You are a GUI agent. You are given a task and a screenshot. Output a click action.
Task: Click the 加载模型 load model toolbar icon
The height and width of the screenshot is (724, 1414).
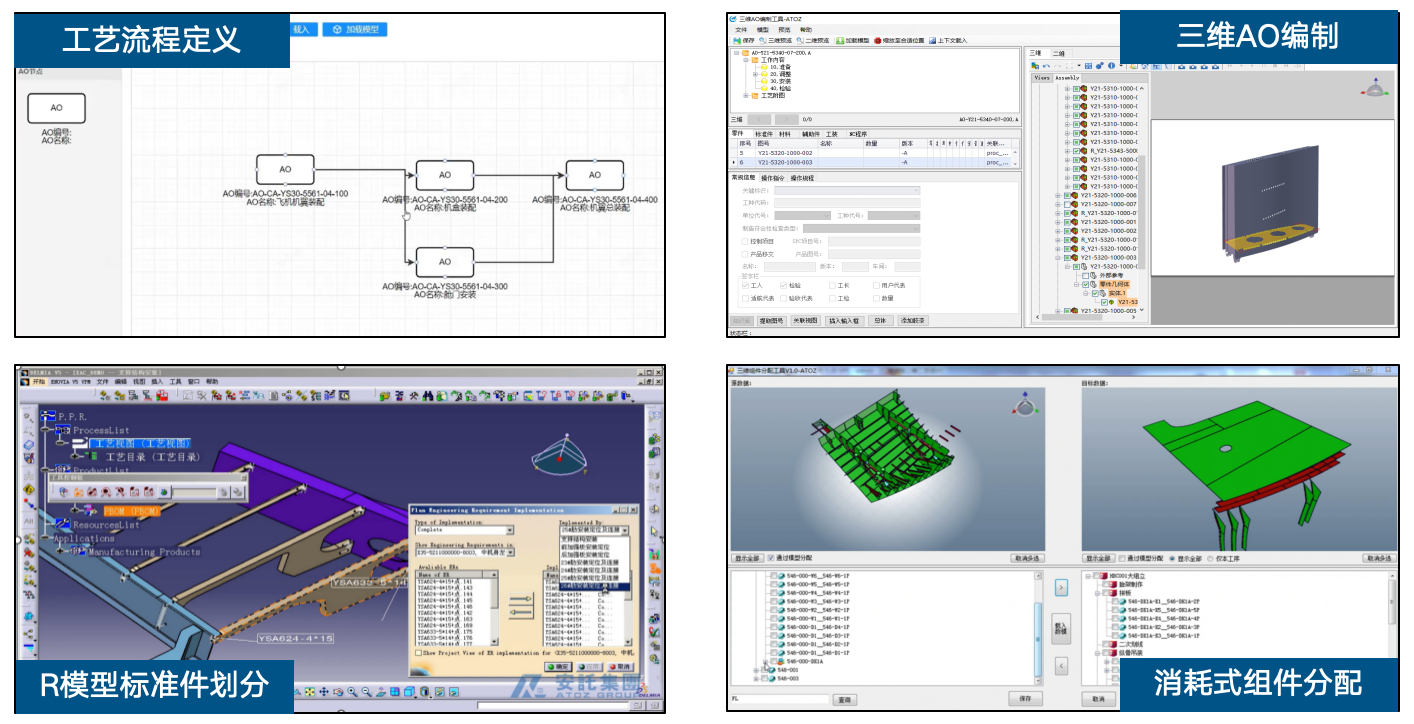[x=840, y=40]
